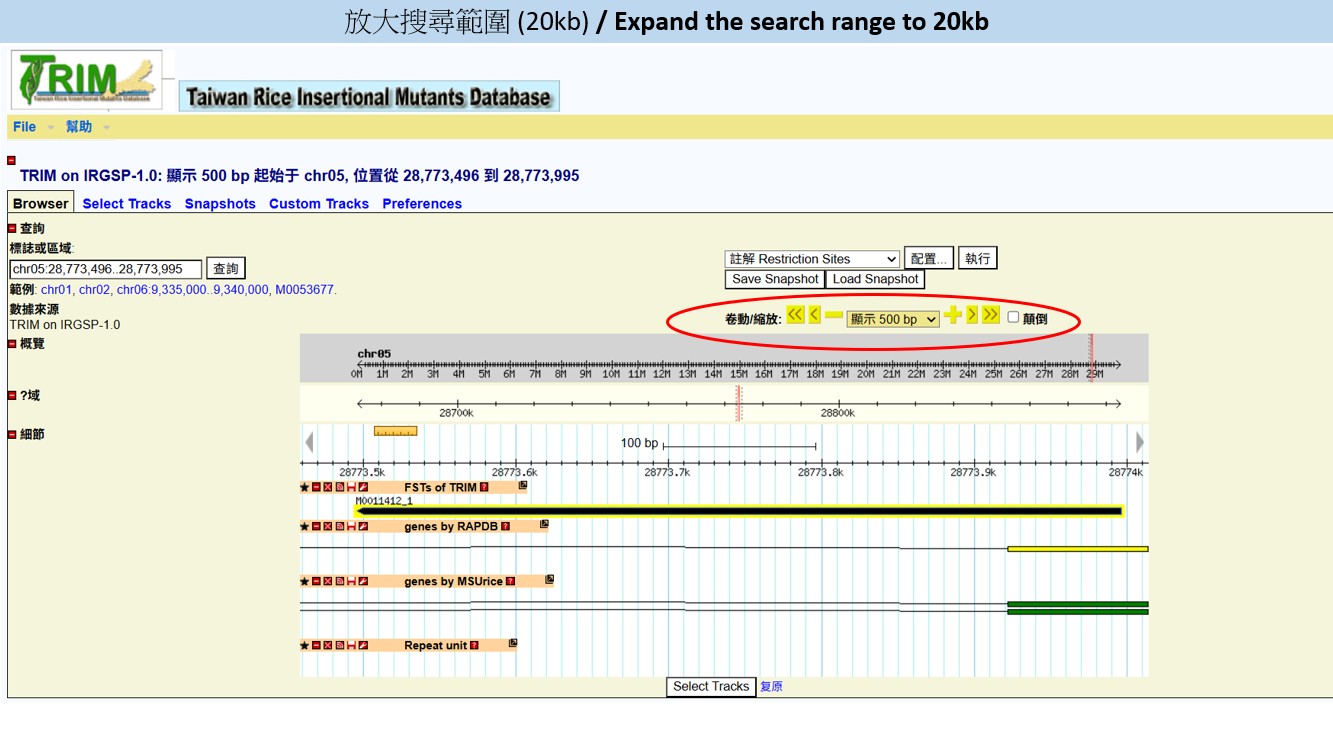The image size is (1333, 743).
Task: Turn off genes by RAPDB track (X icon)
Action: pyautogui.click(x=328, y=526)
